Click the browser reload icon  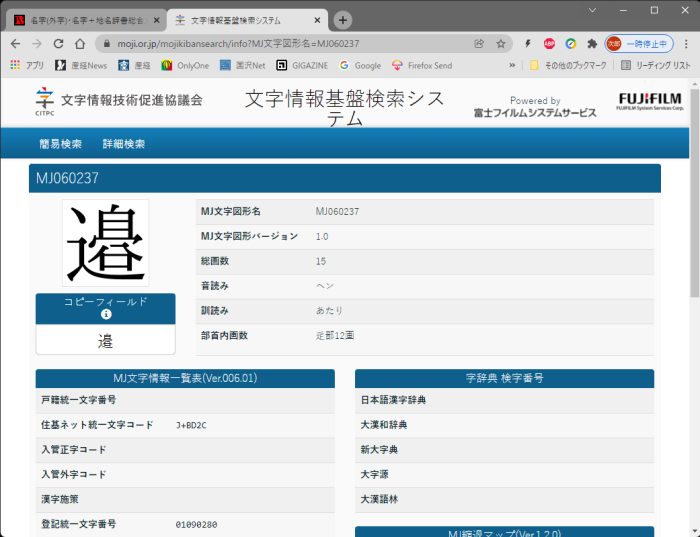[x=58, y=44]
